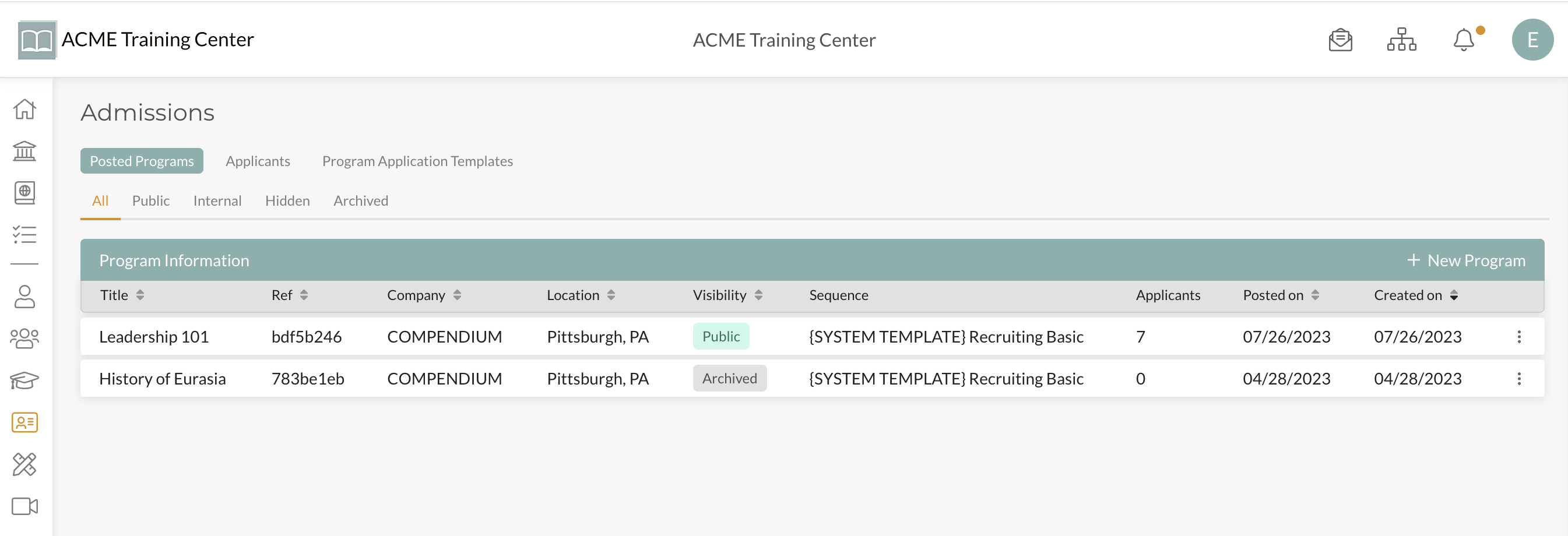Click the video camera sidebar icon
The width and height of the screenshot is (1568, 536).
click(x=24, y=506)
